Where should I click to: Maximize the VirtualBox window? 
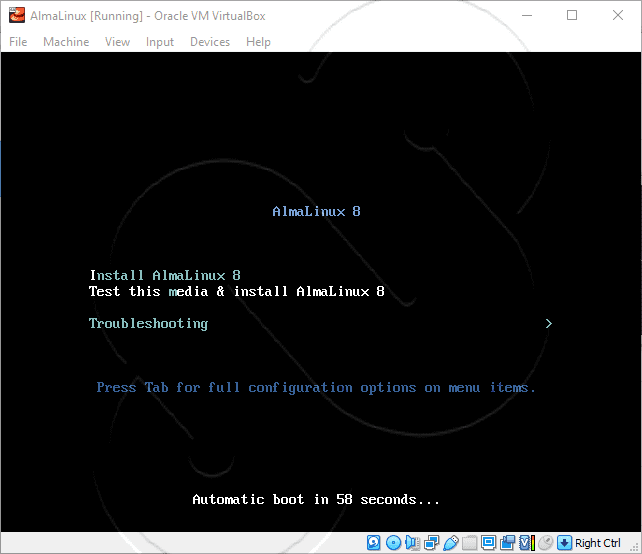pos(572,16)
